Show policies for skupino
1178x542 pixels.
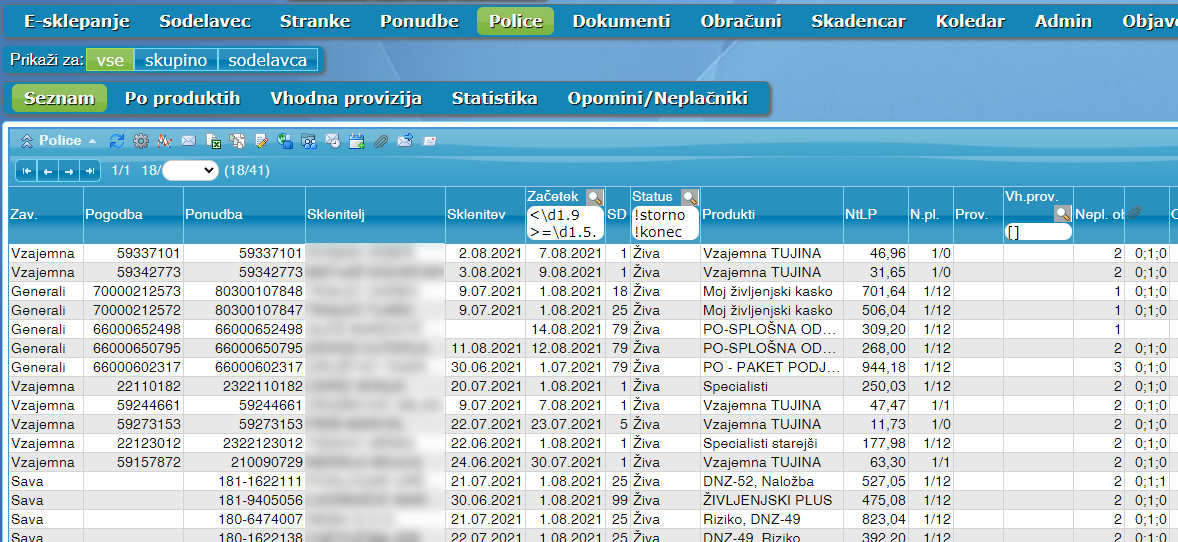(x=176, y=60)
